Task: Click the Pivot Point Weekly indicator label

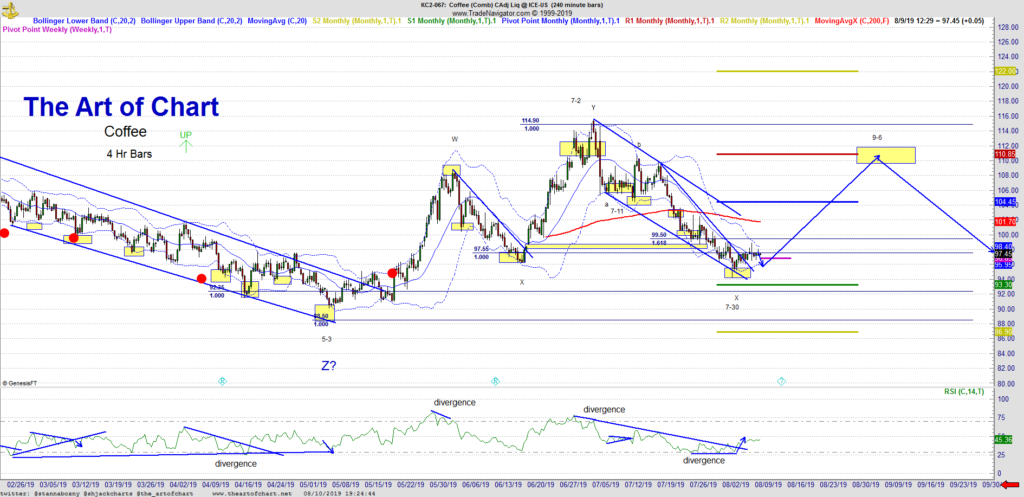Action: click(x=58, y=31)
